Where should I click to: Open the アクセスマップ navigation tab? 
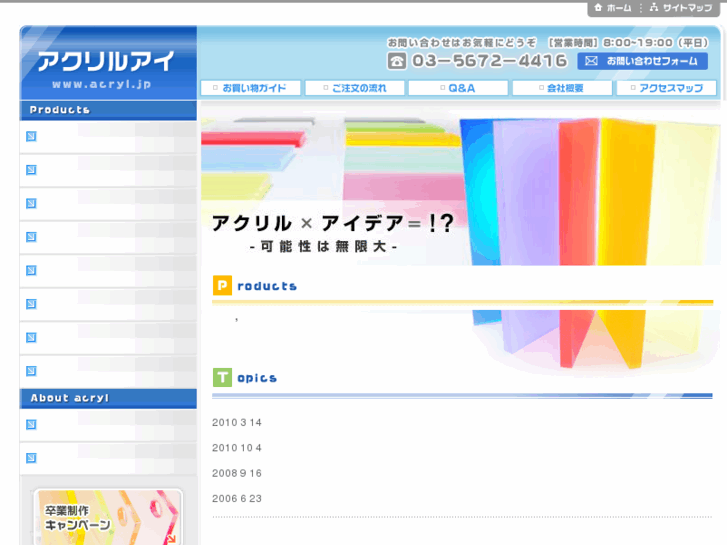(x=667, y=88)
